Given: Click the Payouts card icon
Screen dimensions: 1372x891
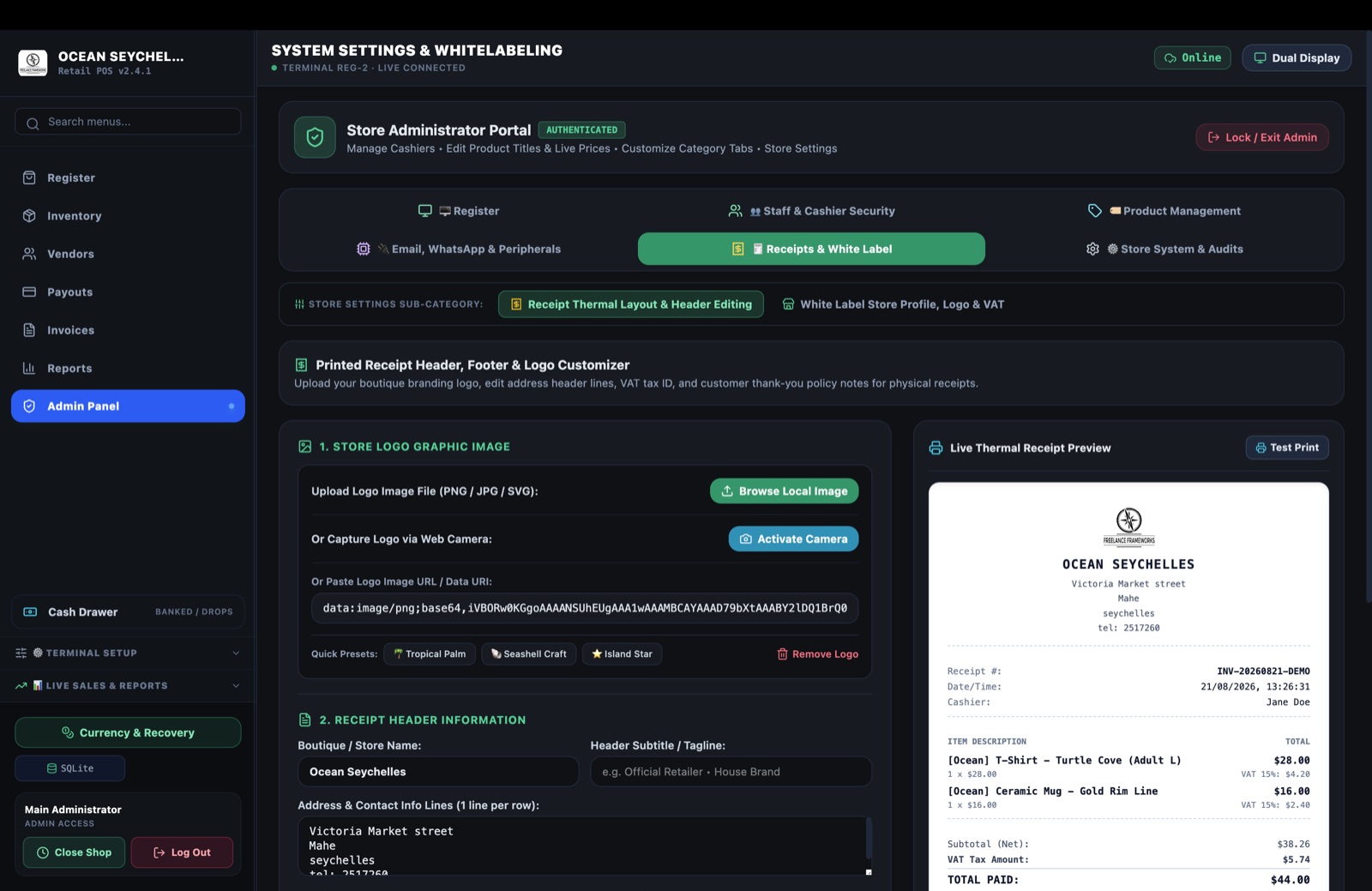Looking at the screenshot, I should click(x=29, y=292).
